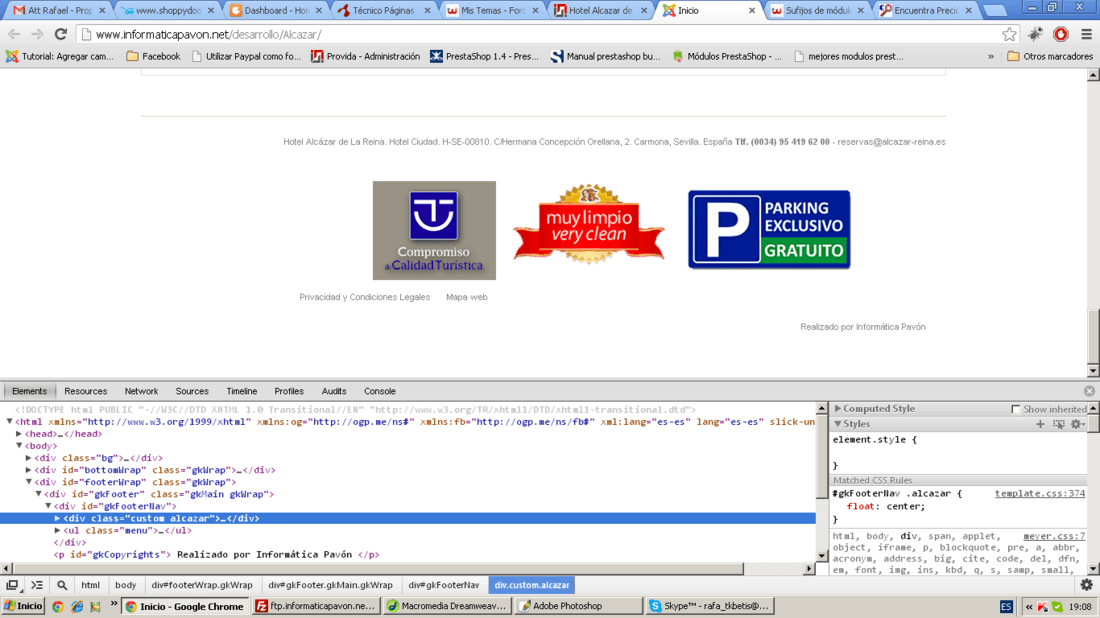Select div#gkFooterNav in the breadcrumb
Viewport: 1100px width, 618px height.
point(443,585)
